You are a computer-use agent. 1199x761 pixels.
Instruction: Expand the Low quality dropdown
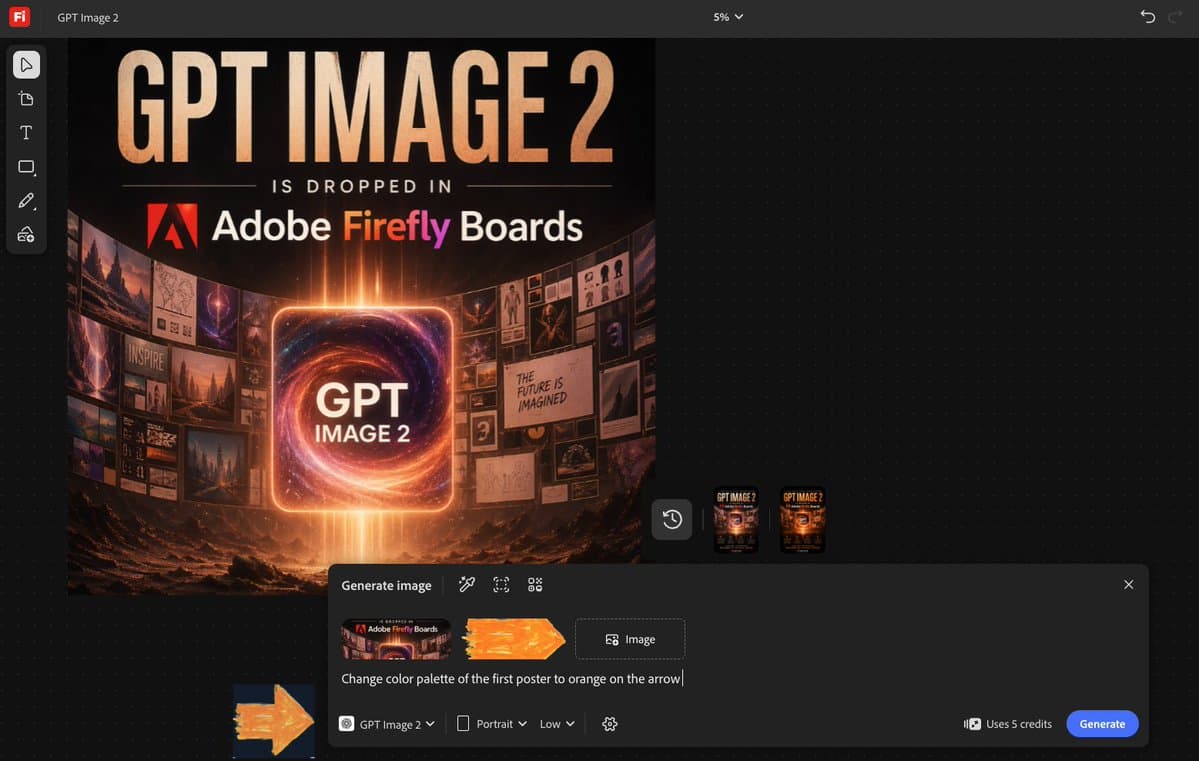[x=556, y=723]
